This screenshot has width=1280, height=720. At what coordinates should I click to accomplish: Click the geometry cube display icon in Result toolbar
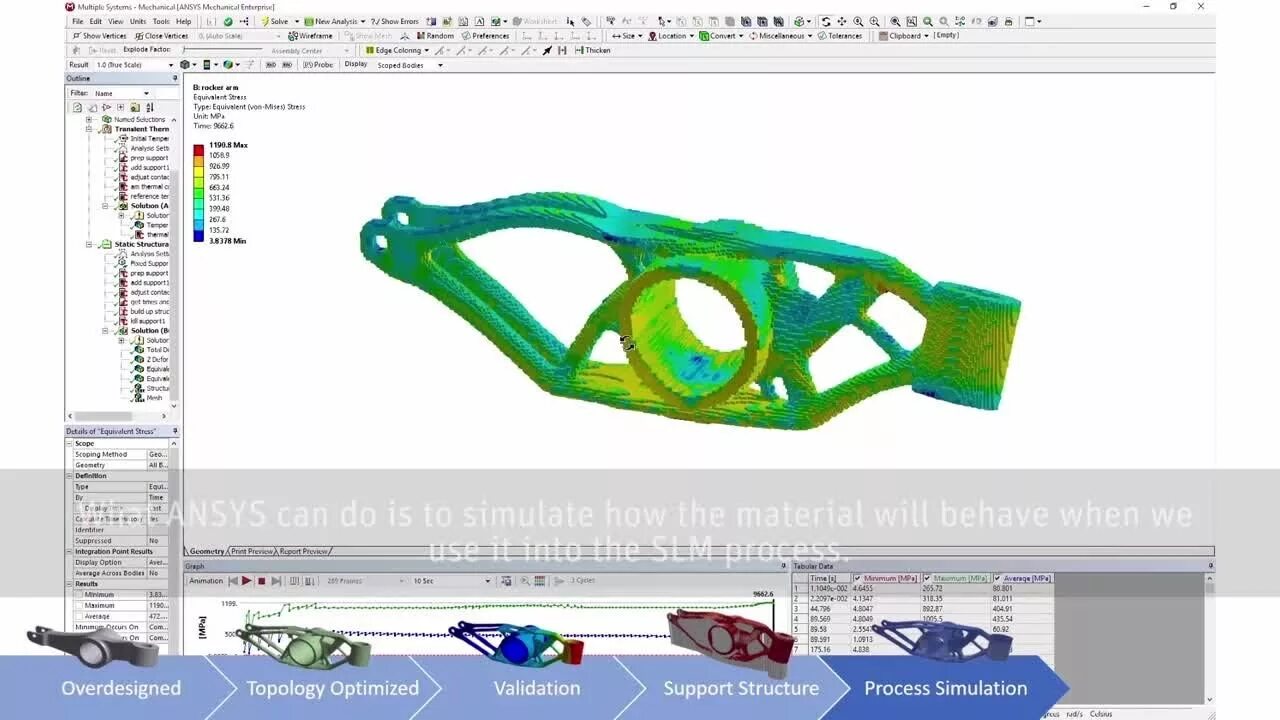[185, 65]
